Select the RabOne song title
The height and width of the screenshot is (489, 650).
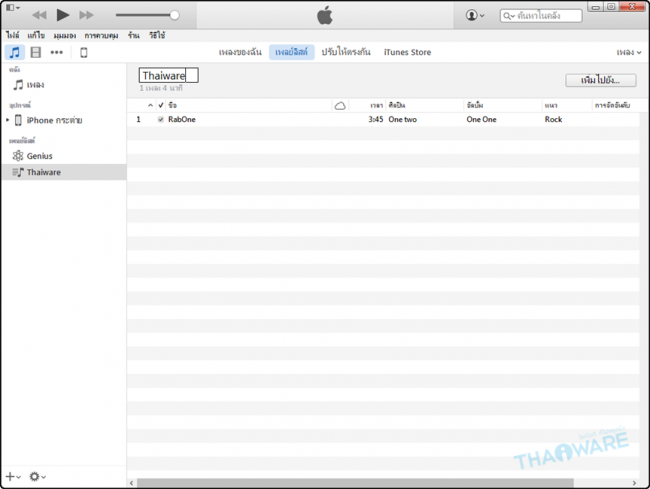tap(182, 119)
